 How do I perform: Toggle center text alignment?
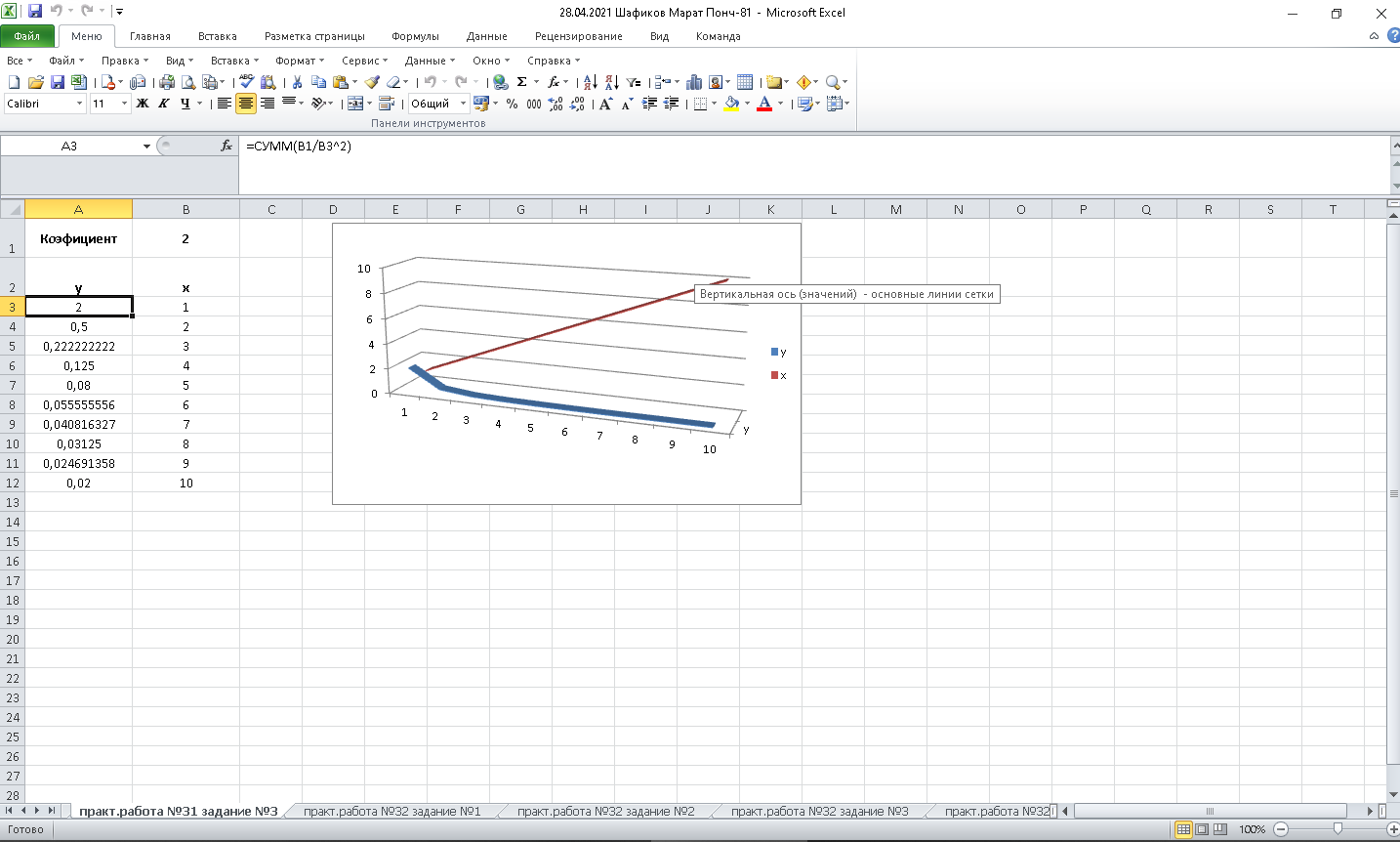pyautogui.click(x=245, y=104)
